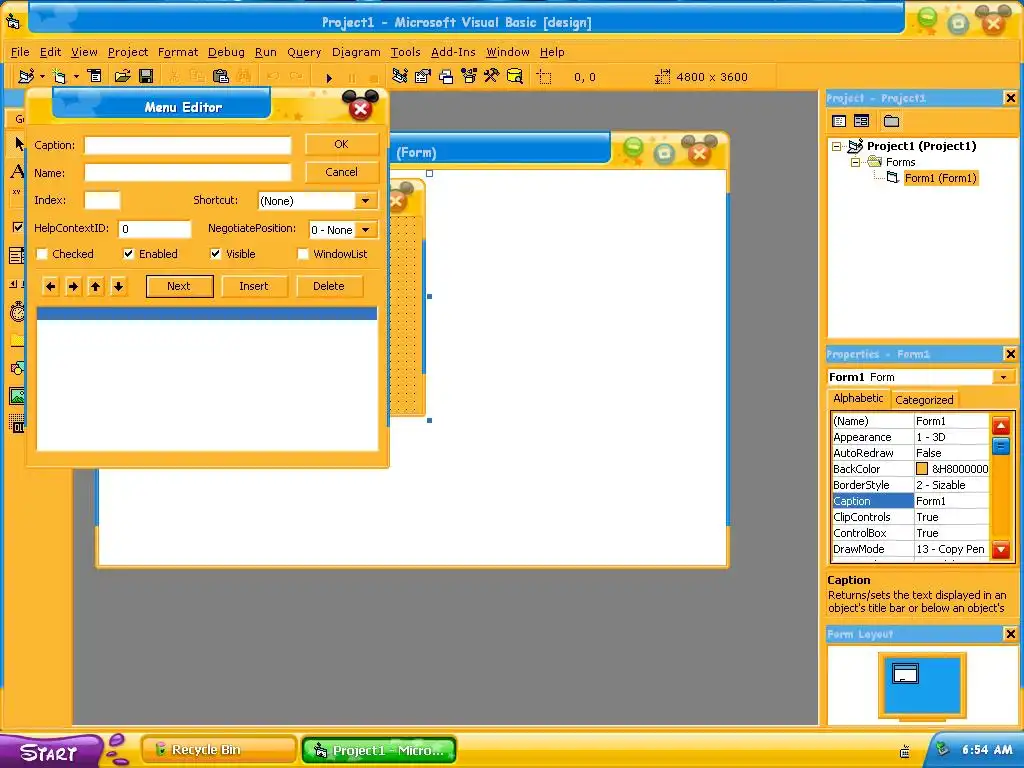The width and height of the screenshot is (1024, 768).
Task: Click the Paste clipboard toolbar icon
Action: pyautogui.click(x=221, y=76)
